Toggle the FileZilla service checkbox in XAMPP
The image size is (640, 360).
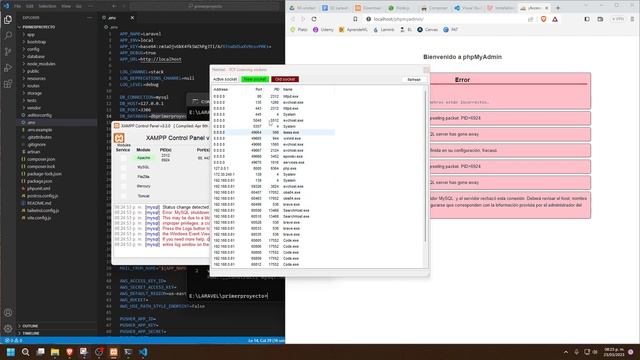pos(124,177)
